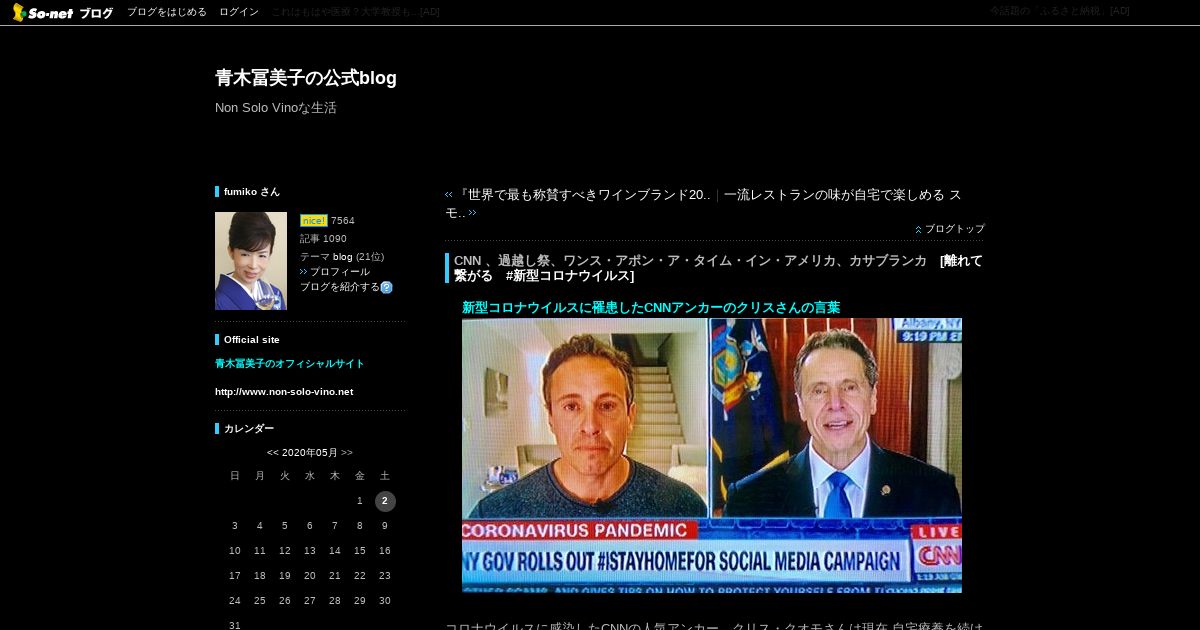Click the Non Solo Vinoな生活 subtitle

pos(276,108)
